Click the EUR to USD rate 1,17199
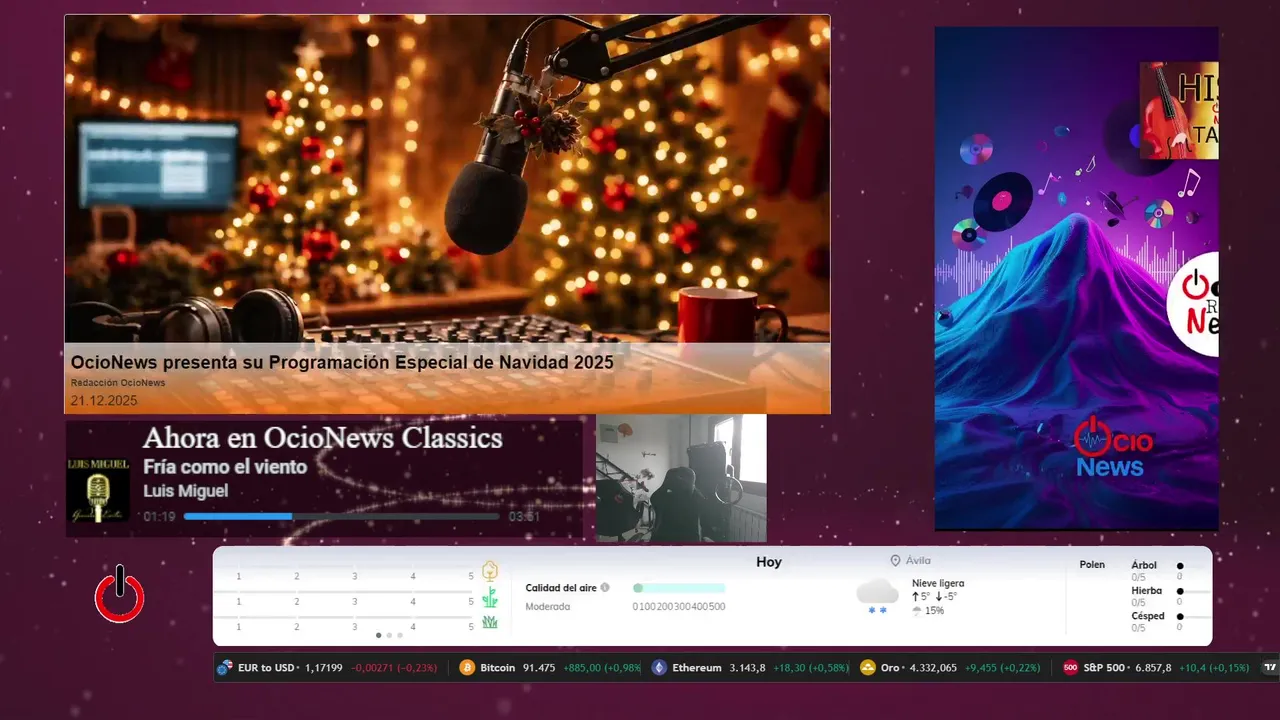1280x720 pixels. pos(323,668)
